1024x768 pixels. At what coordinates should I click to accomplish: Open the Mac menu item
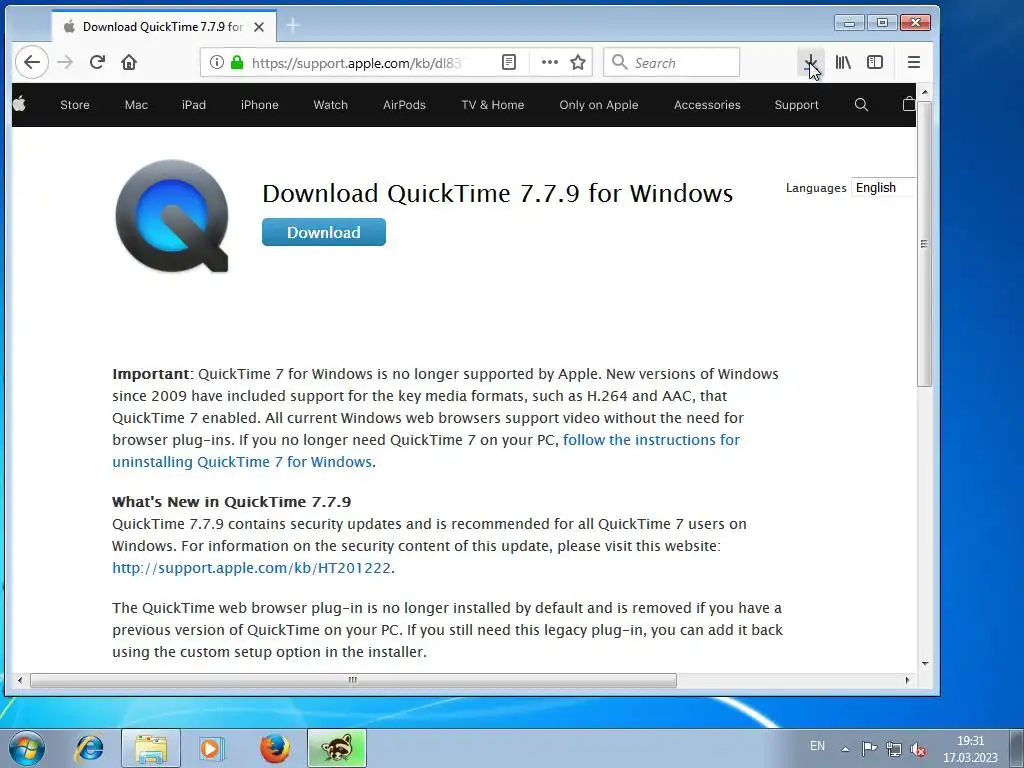(x=136, y=105)
